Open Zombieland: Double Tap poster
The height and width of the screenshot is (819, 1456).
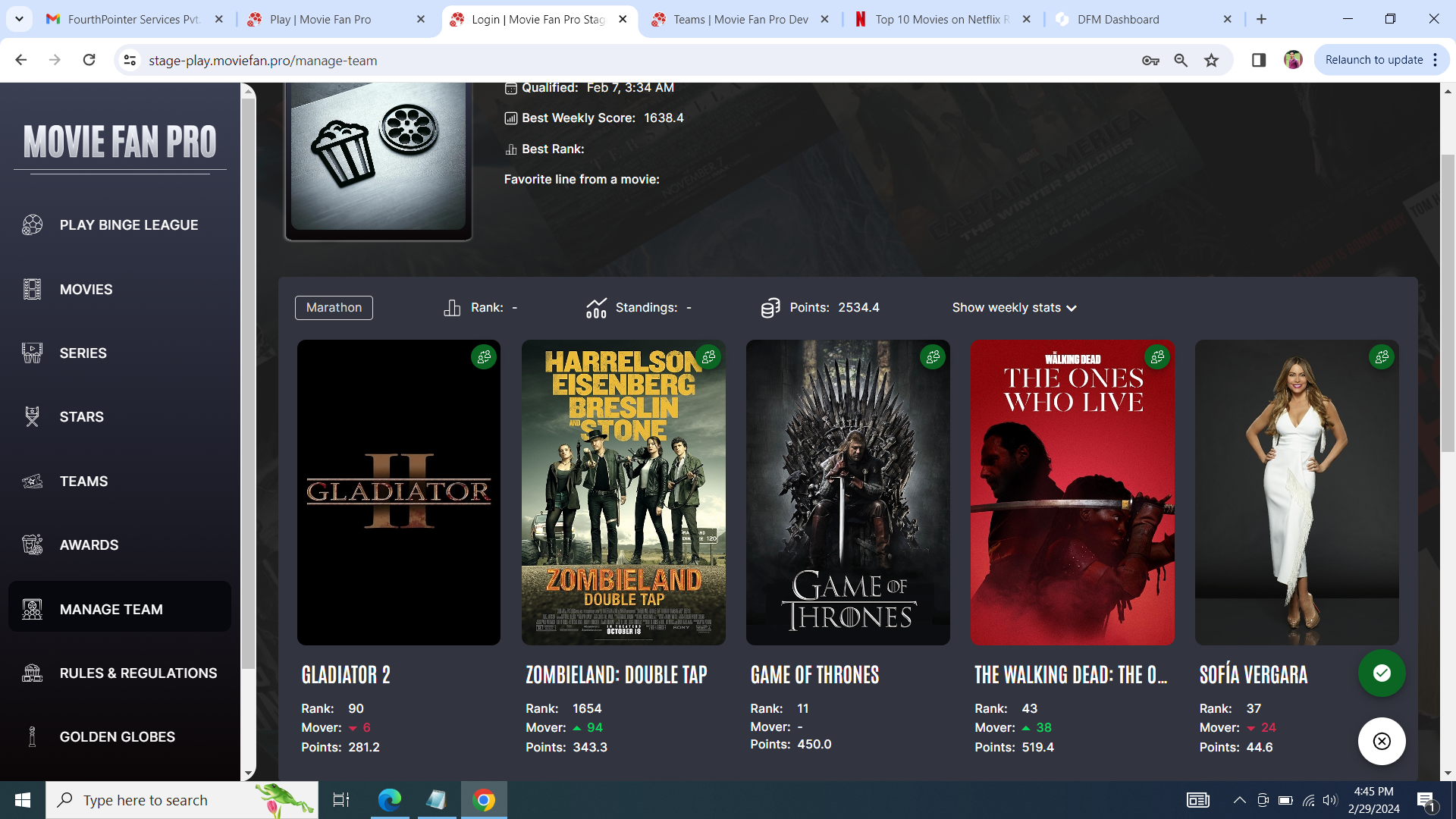[x=623, y=493]
